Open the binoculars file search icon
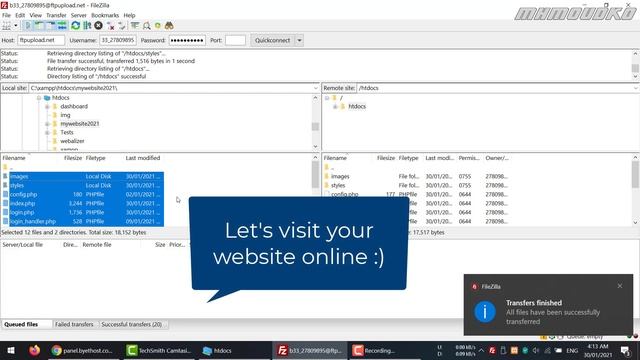This screenshot has width=640, height=360. pyautogui.click(x=169, y=26)
